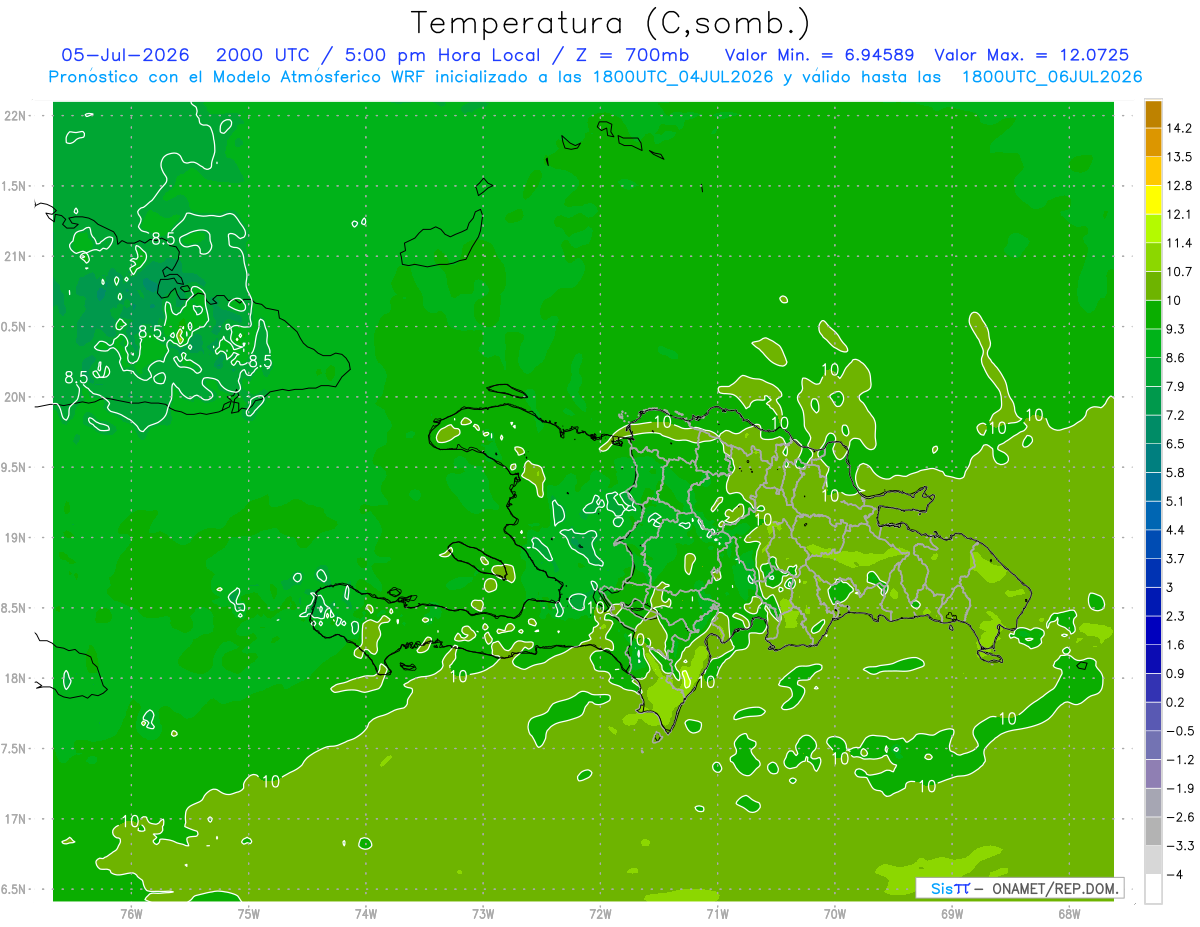Click the 73W longitude axis label
Viewport: 1200px width, 927px height.
483,913
